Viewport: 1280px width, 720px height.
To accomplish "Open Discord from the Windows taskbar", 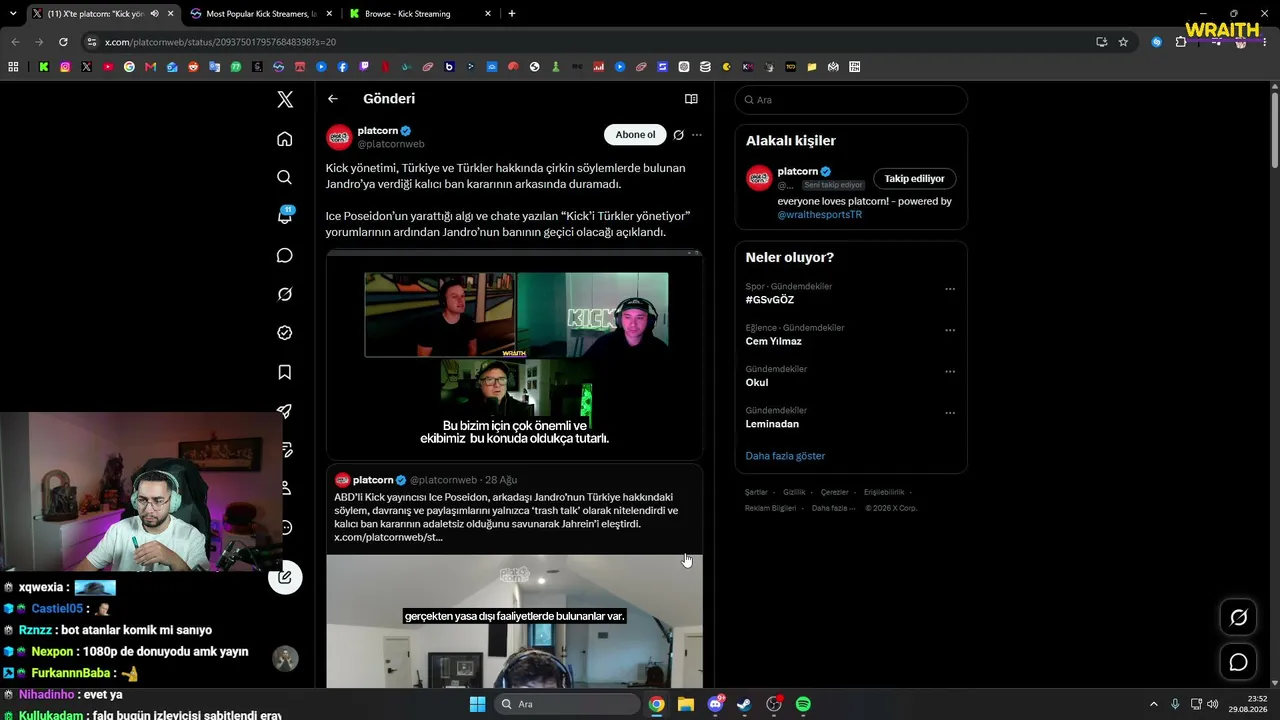I will point(715,704).
